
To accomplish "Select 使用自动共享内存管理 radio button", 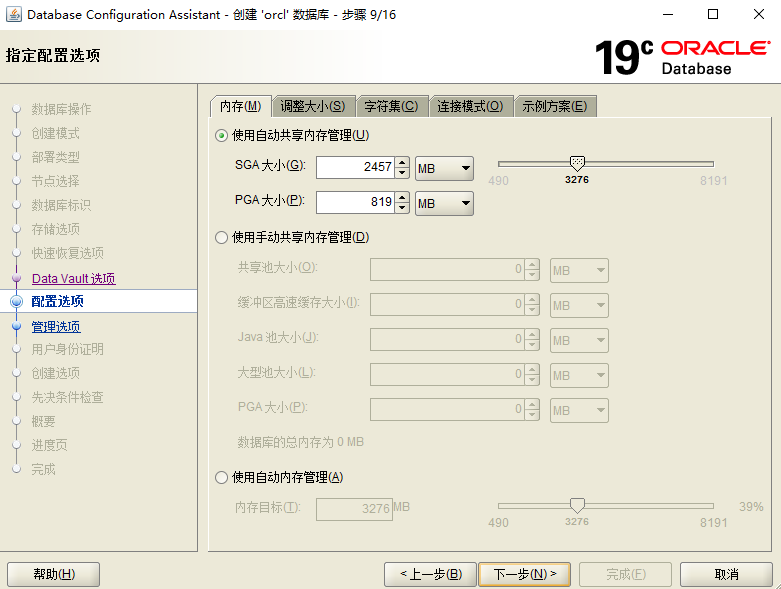I will [222, 135].
